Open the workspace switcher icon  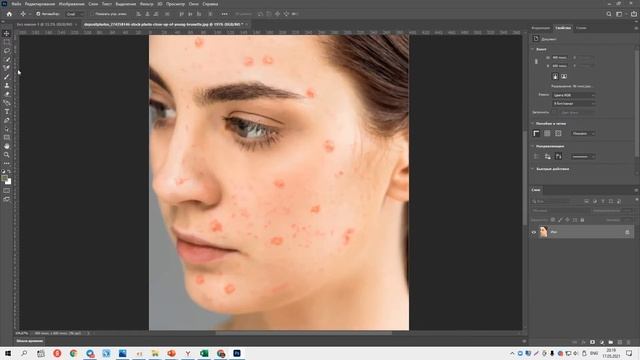tap(620, 14)
